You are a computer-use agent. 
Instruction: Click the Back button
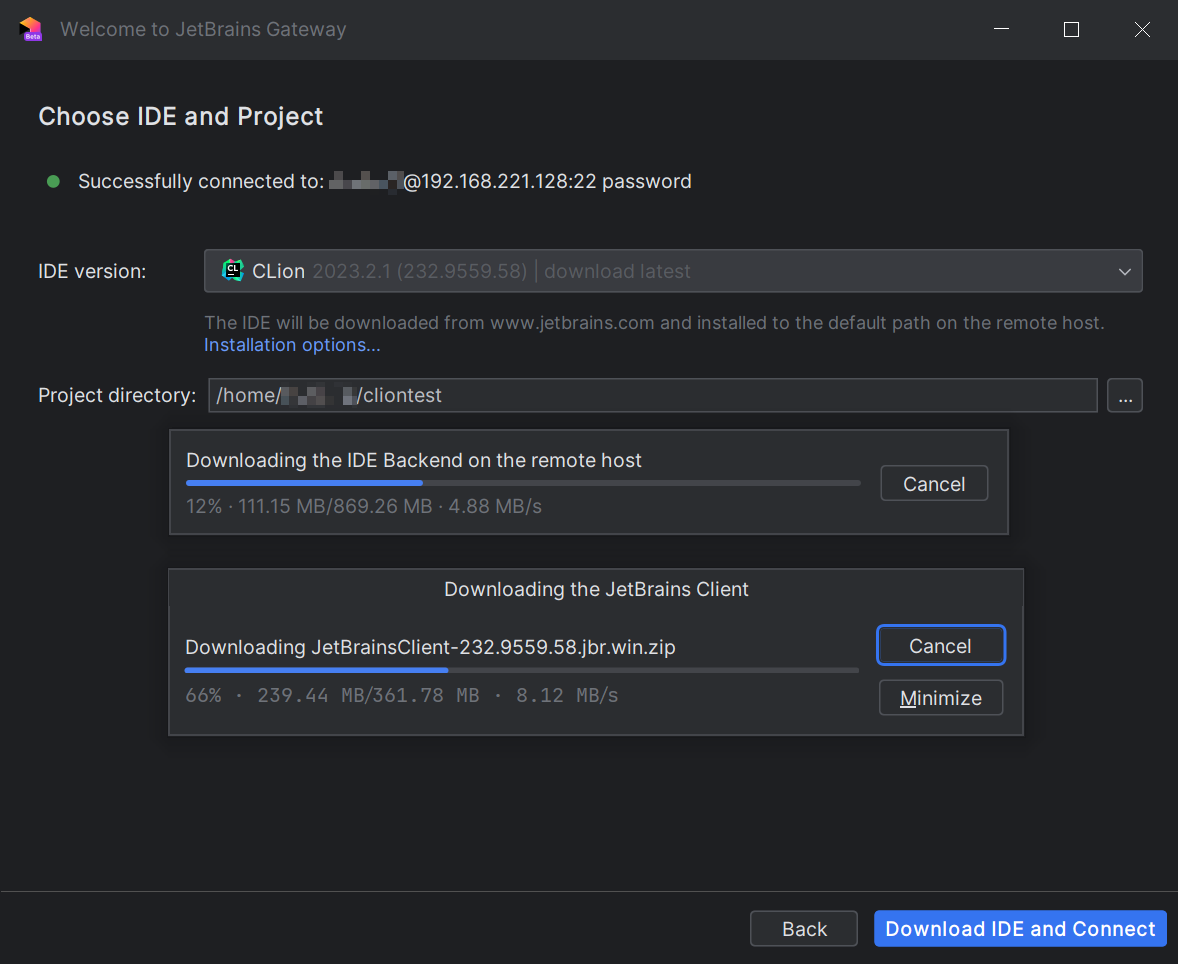(x=803, y=929)
